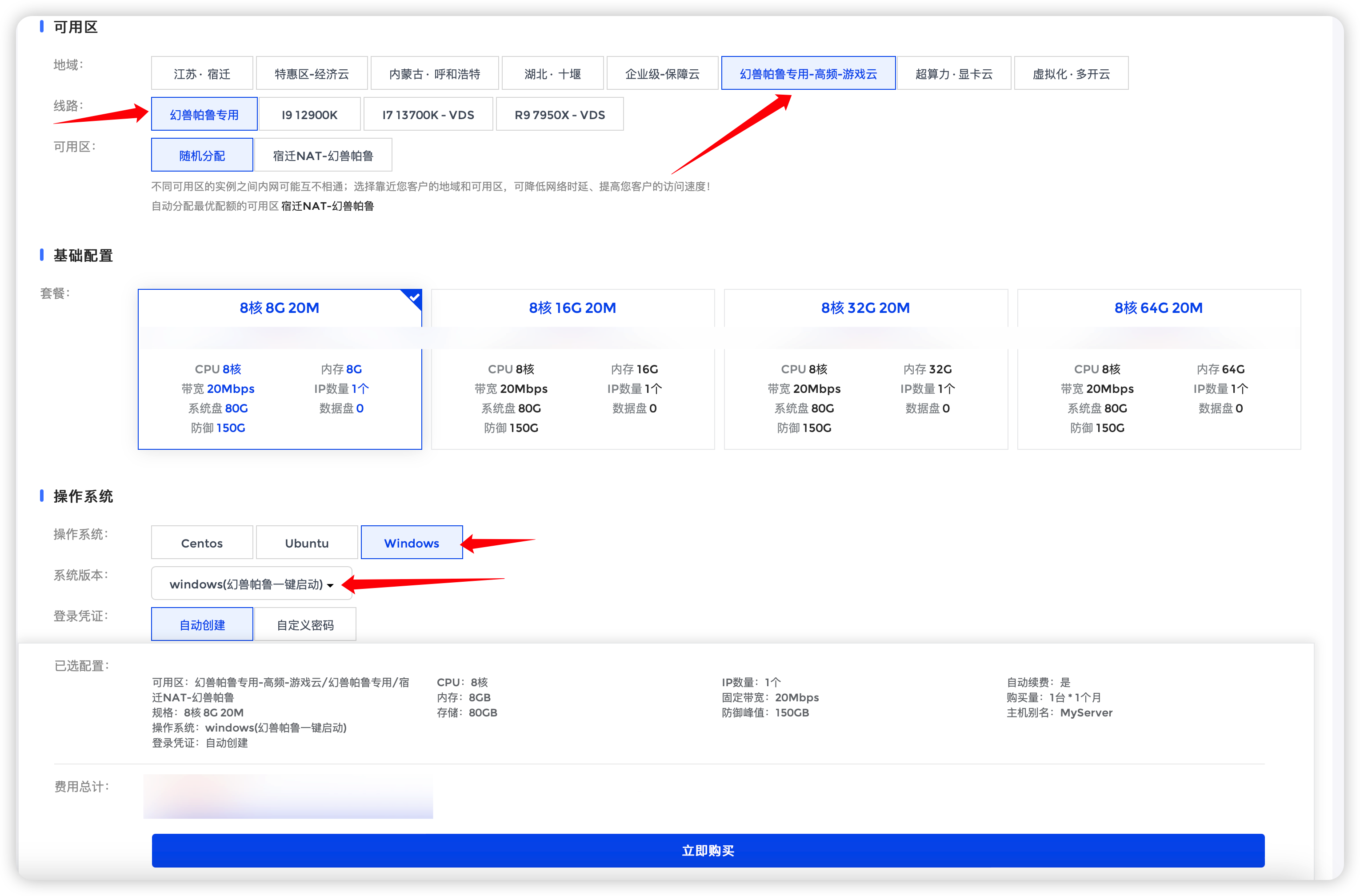The width and height of the screenshot is (1360, 896).
Task: Choose the I7 13700K - VDS line
Action: 428,115
